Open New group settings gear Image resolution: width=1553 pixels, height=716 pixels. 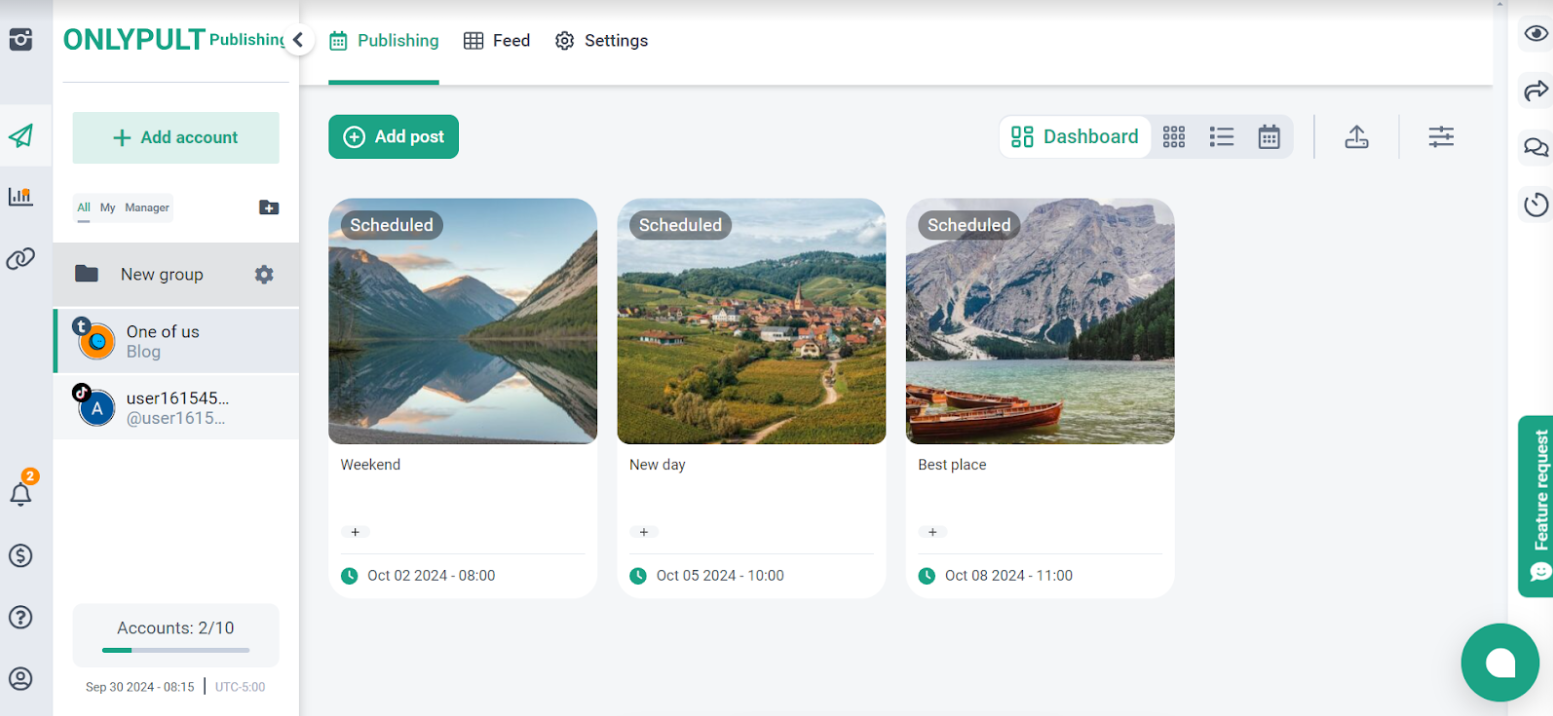coord(264,274)
